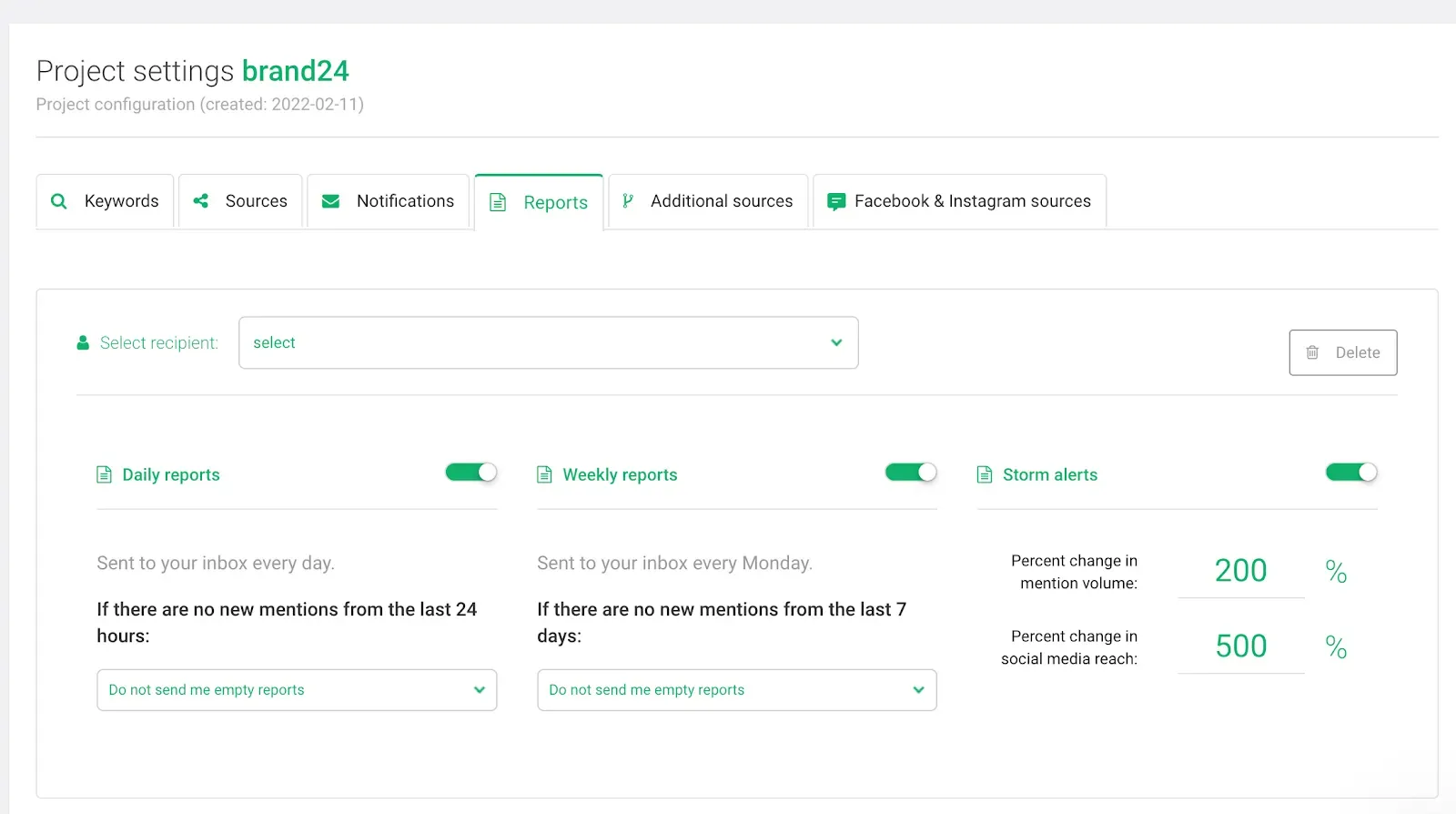Toggle Storm alerts off
Viewport: 1456px width, 814px height.
click(x=1351, y=472)
